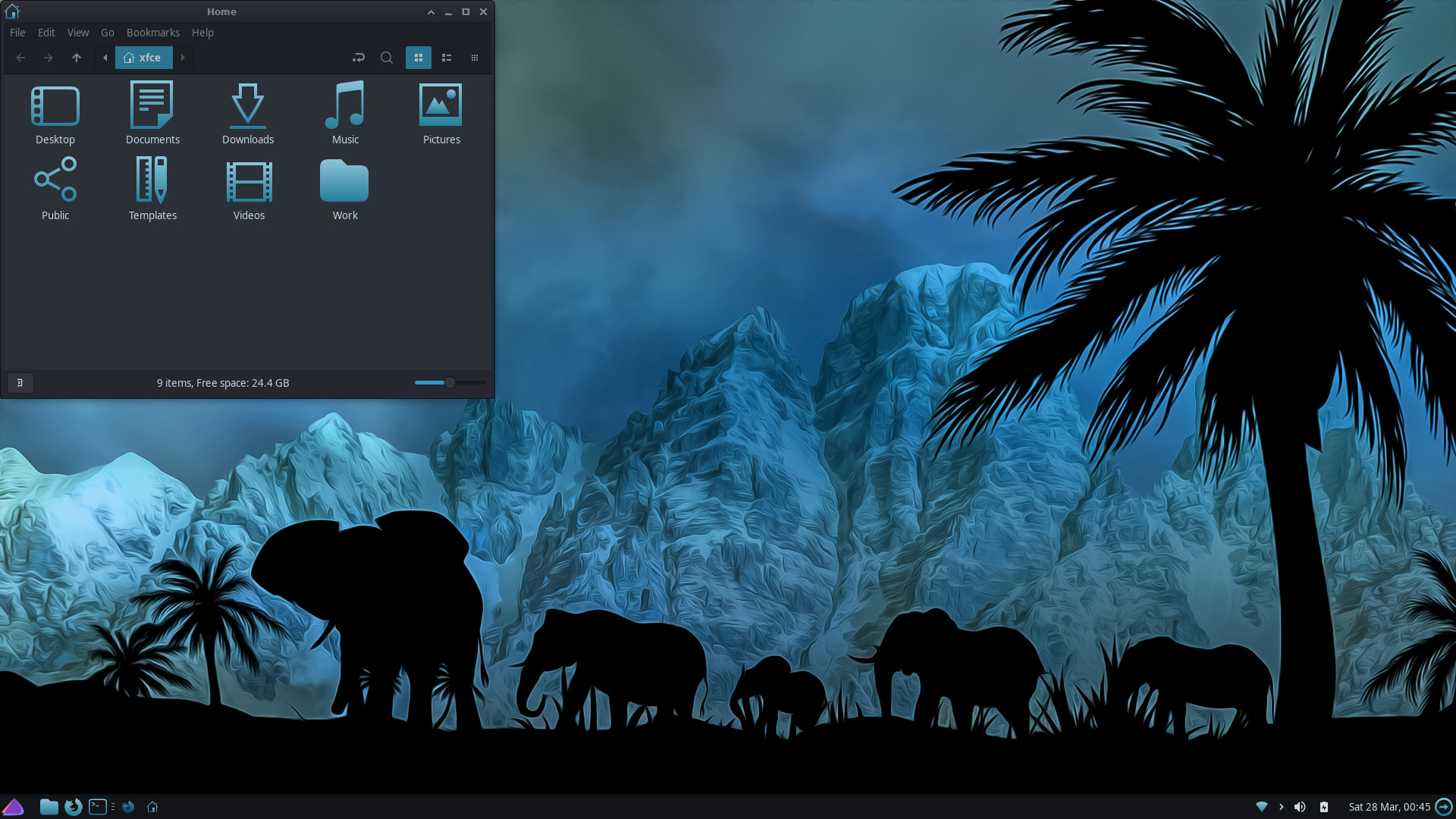
Task: Click the volume speaker icon in tray
Action: (x=1300, y=807)
